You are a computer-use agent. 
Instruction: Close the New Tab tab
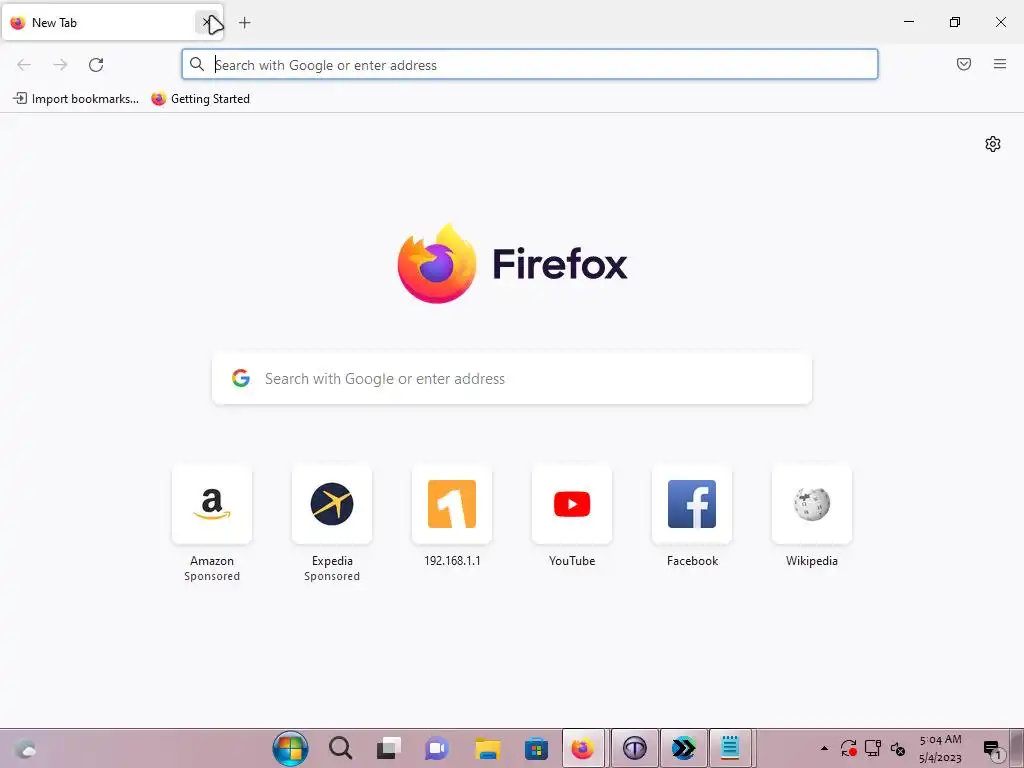(x=206, y=23)
